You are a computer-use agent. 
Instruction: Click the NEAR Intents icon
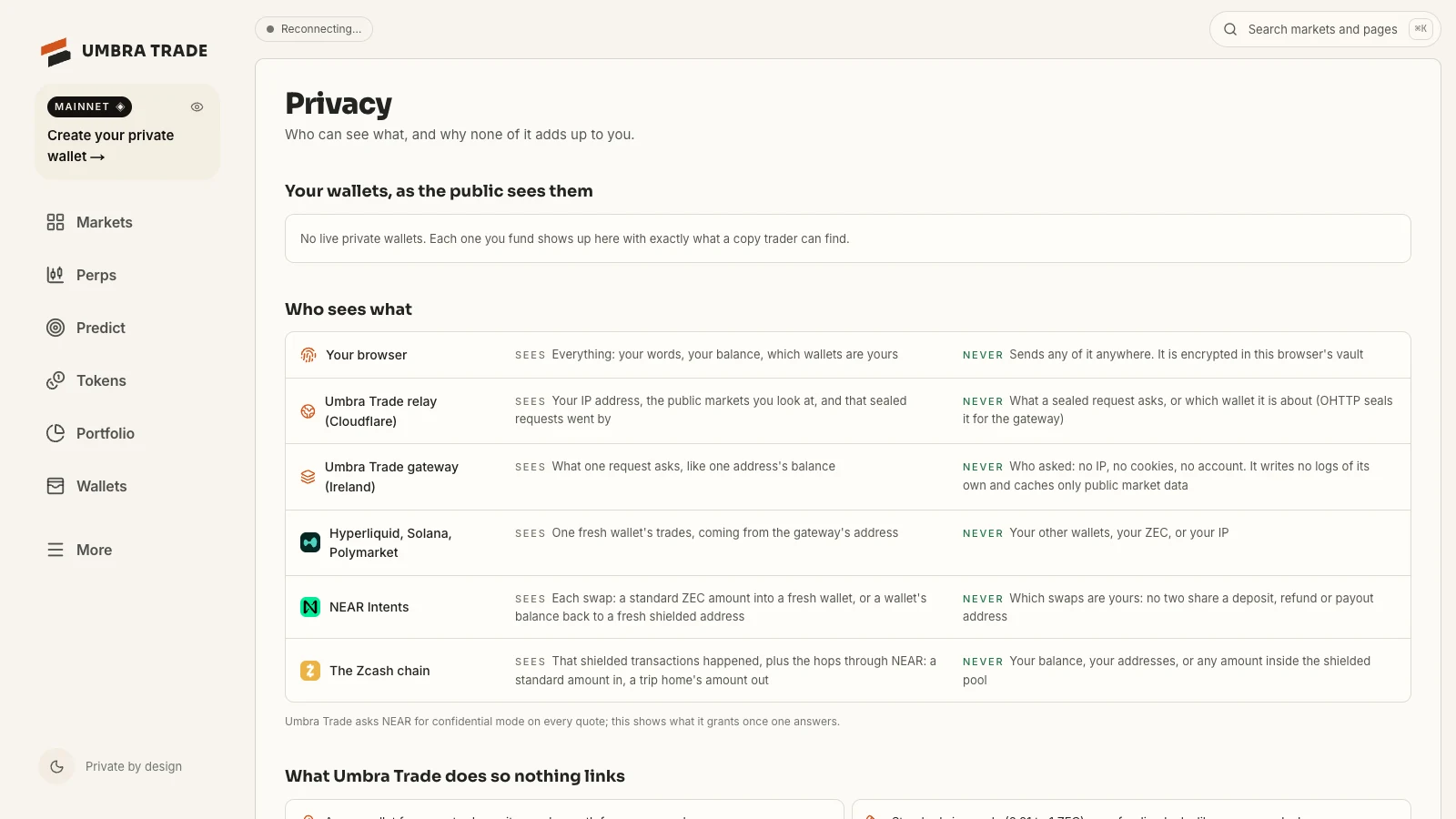point(310,607)
